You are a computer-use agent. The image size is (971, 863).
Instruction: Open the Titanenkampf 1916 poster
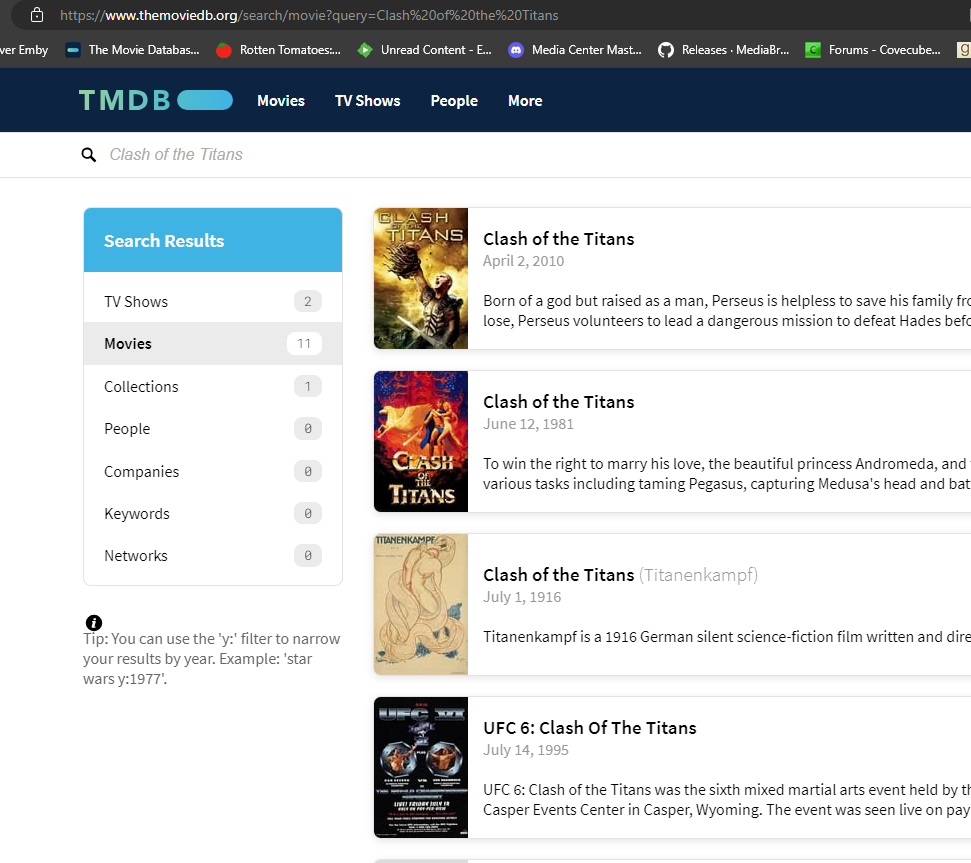[x=420, y=604]
